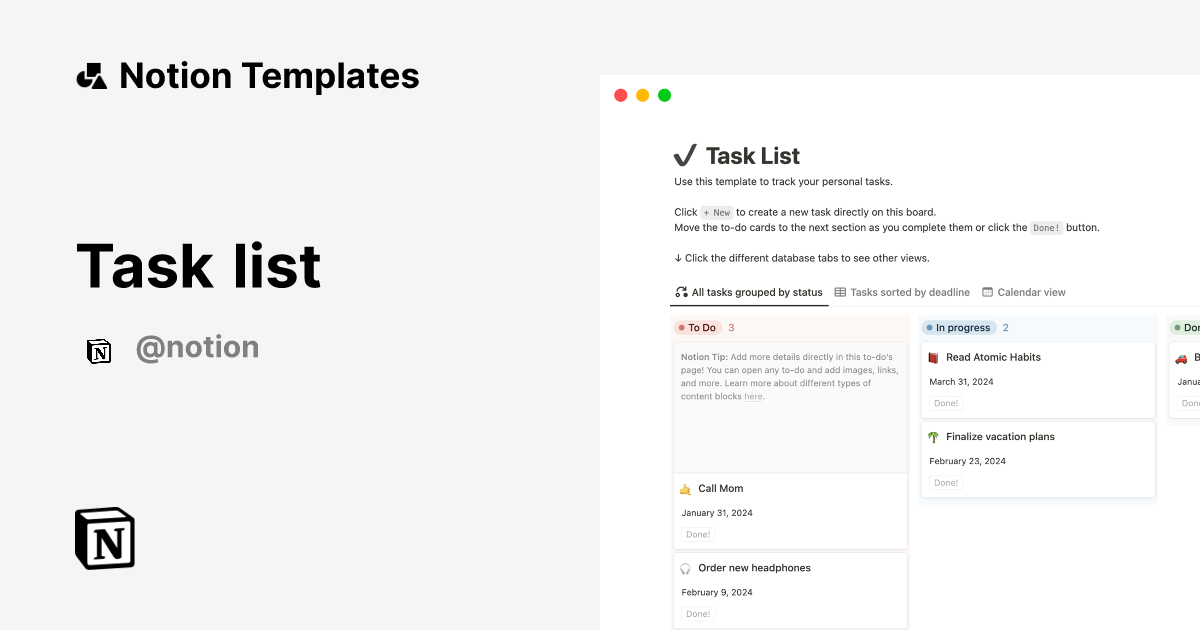The image size is (1200, 630).
Task: Click the checkmark icon beside Task List title
Action: 684,155
